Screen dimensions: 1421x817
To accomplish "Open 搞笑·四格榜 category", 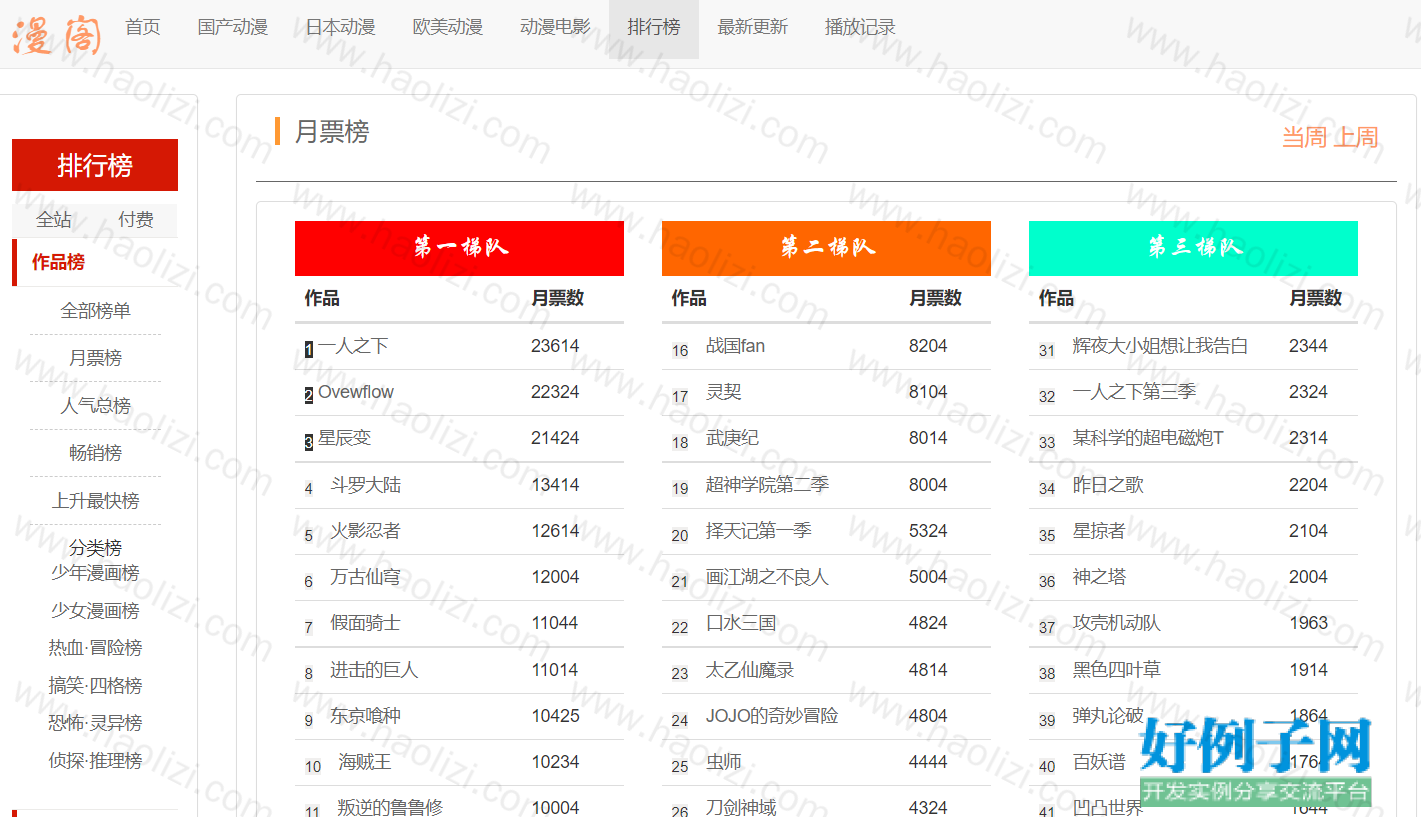I will pyautogui.click(x=95, y=686).
